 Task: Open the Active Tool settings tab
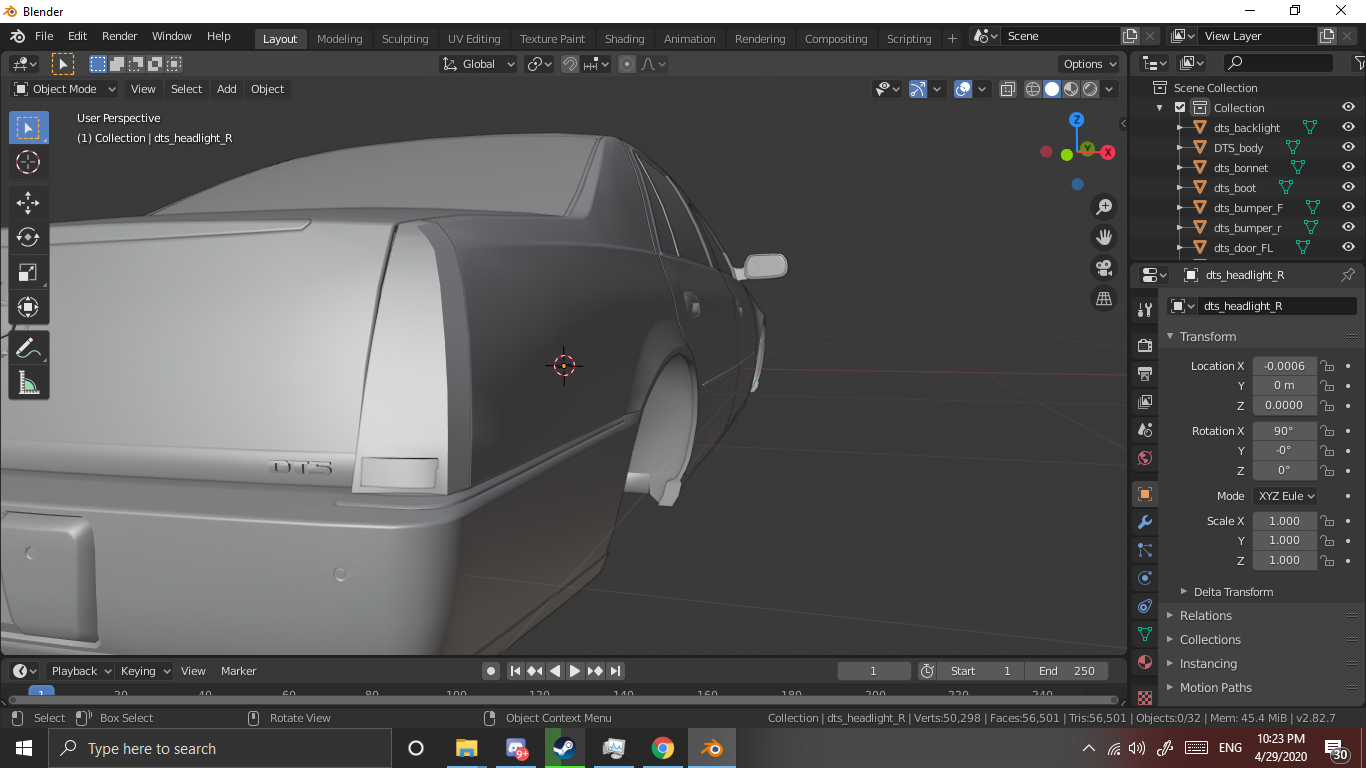[1145, 310]
